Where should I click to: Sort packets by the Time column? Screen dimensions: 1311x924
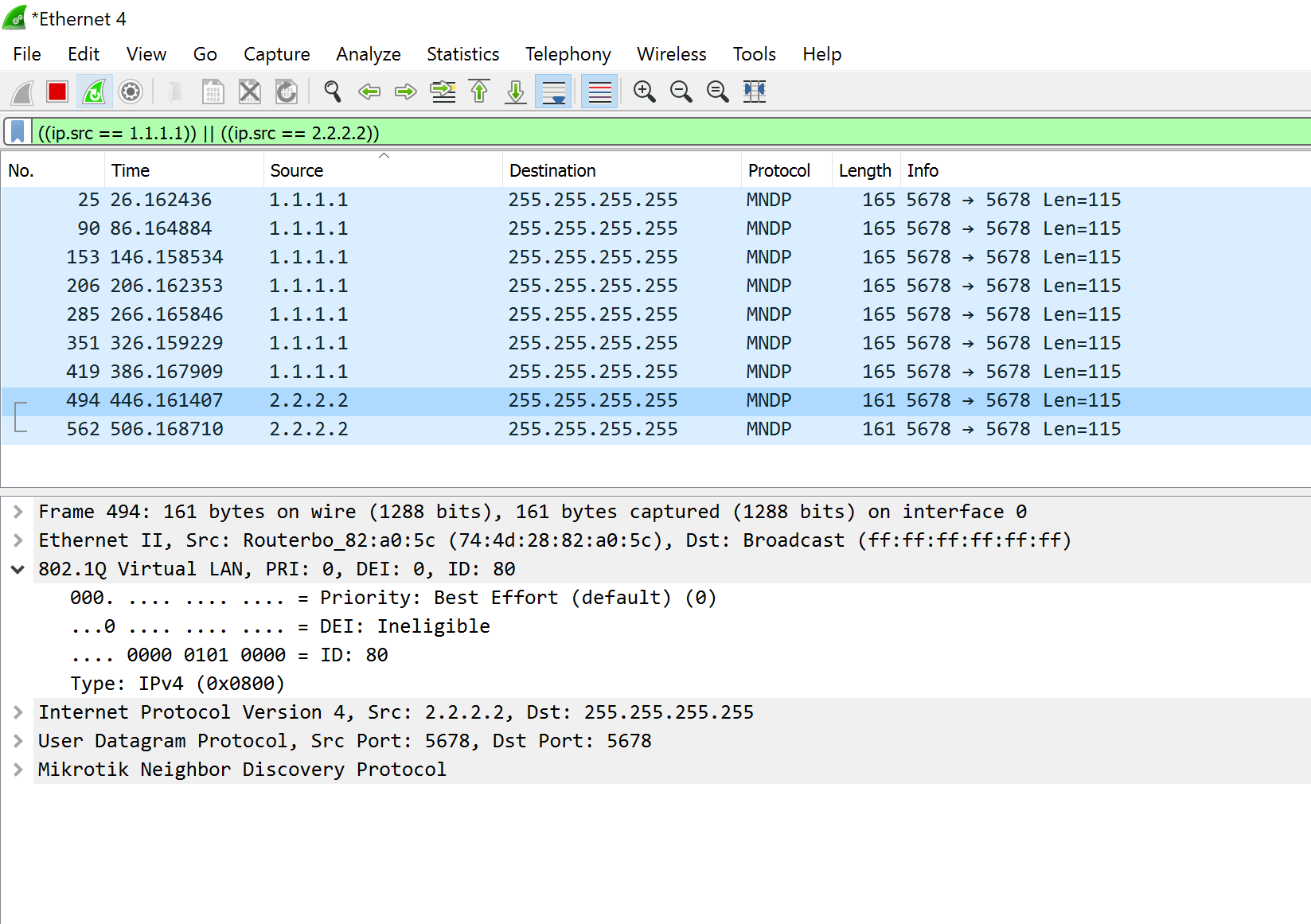pos(184,170)
